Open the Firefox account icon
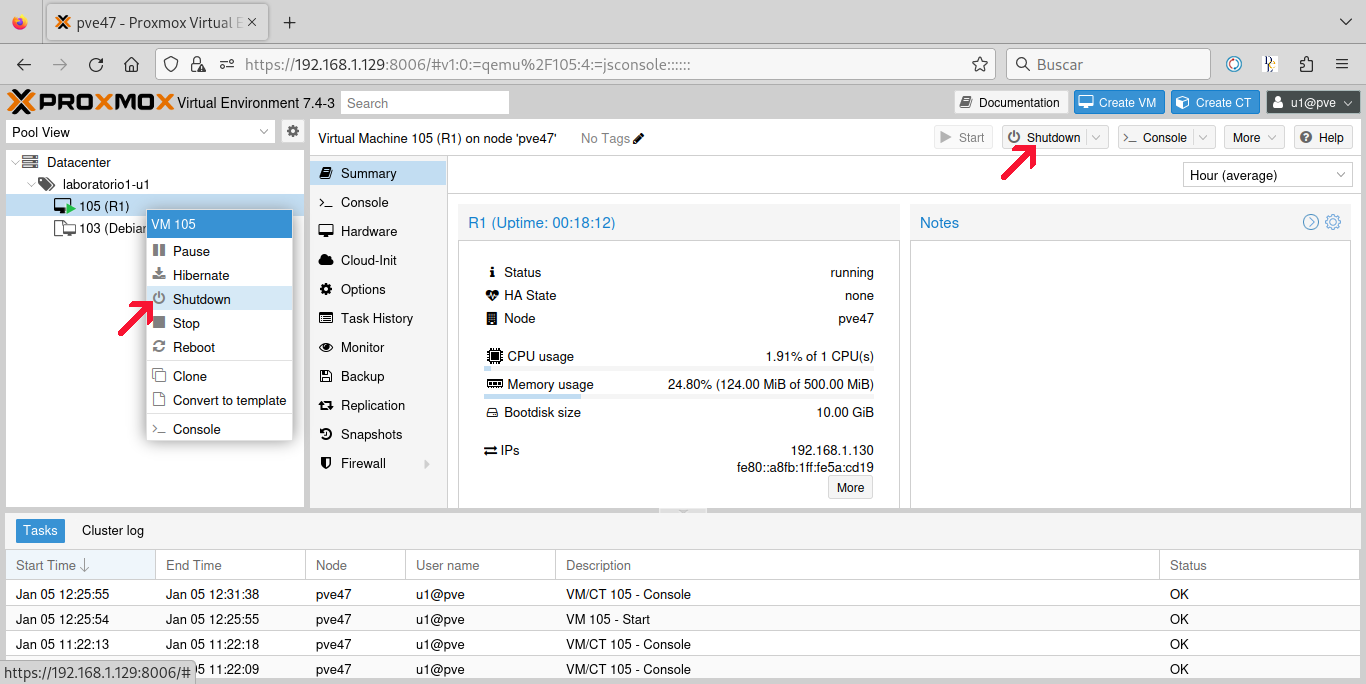The width and height of the screenshot is (1366, 684). [x=1234, y=64]
